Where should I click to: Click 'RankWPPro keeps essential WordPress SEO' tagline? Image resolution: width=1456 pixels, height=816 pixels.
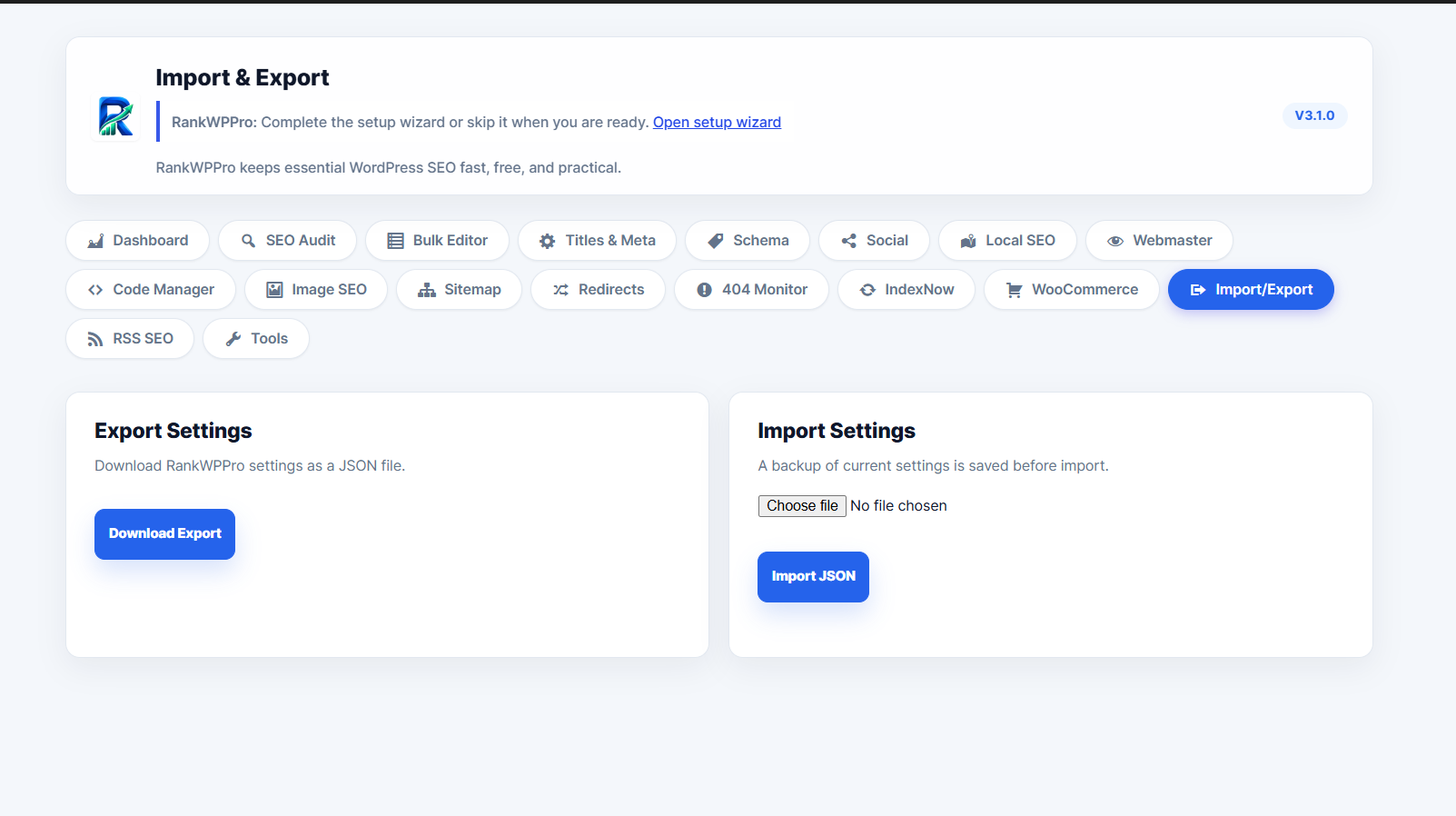(x=389, y=168)
